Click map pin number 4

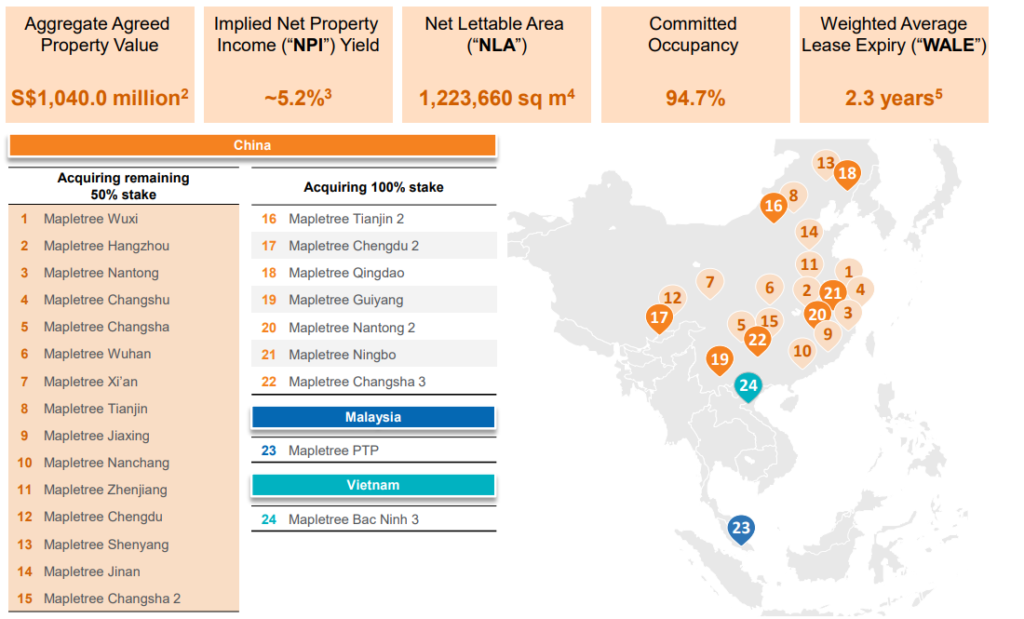861,289
